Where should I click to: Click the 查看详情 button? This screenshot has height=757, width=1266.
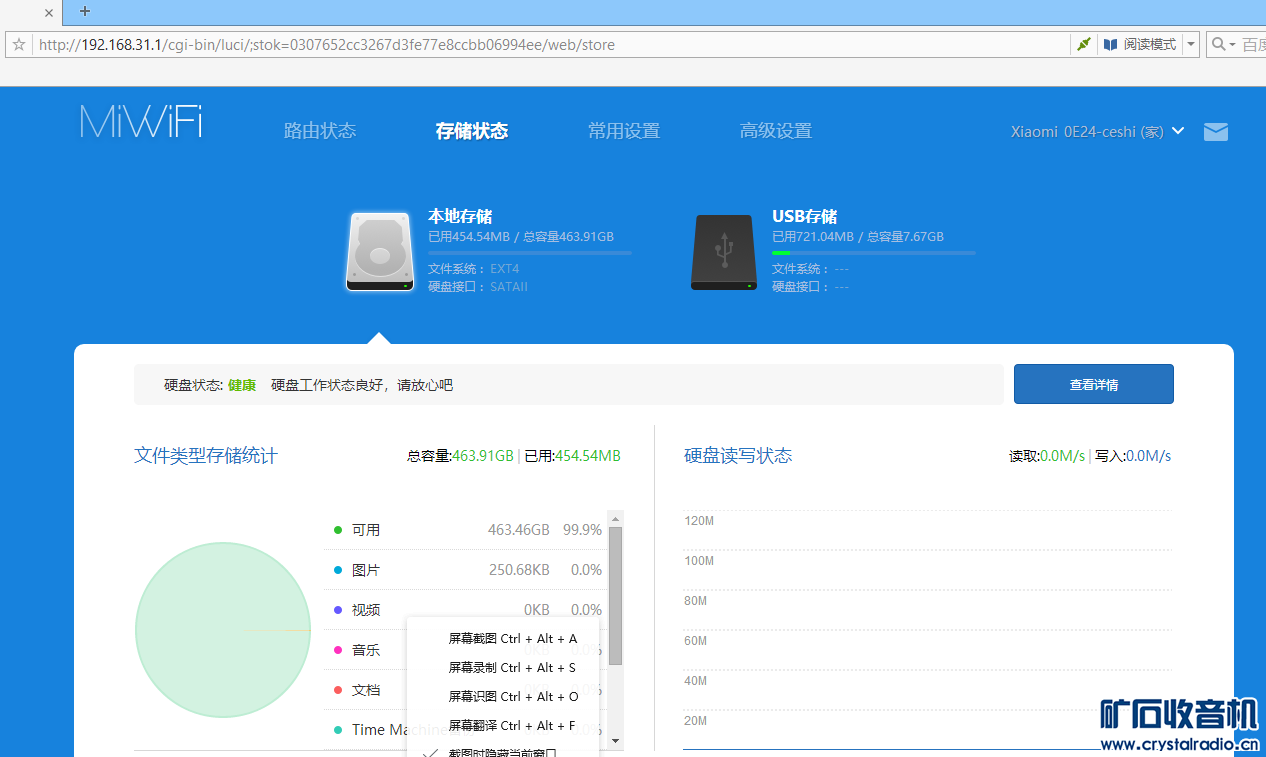point(1094,384)
